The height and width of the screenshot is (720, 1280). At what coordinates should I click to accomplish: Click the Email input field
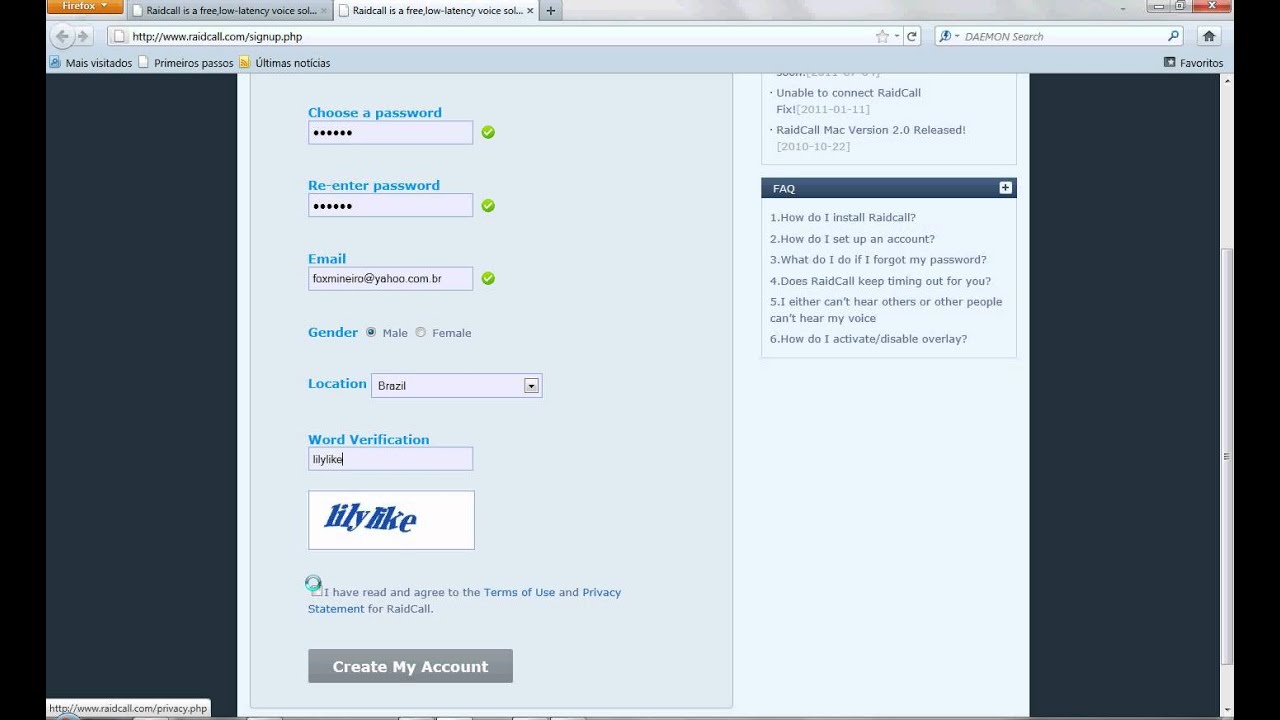[390, 278]
